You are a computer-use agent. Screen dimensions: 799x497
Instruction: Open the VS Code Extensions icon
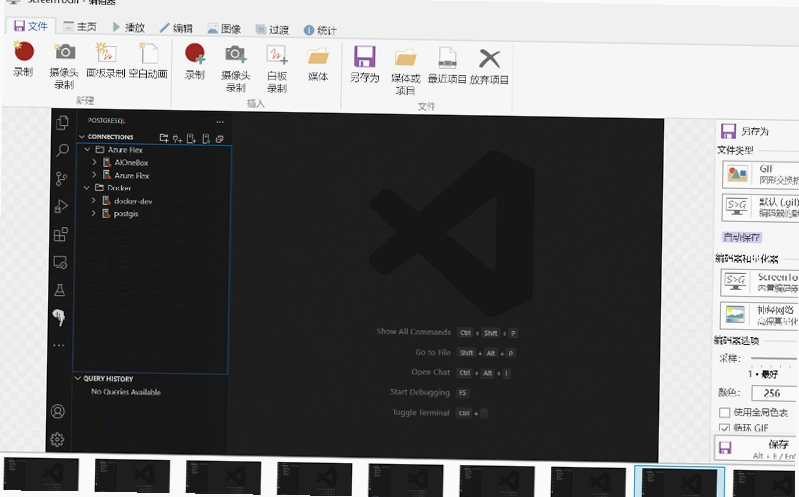[x=61, y=234]
